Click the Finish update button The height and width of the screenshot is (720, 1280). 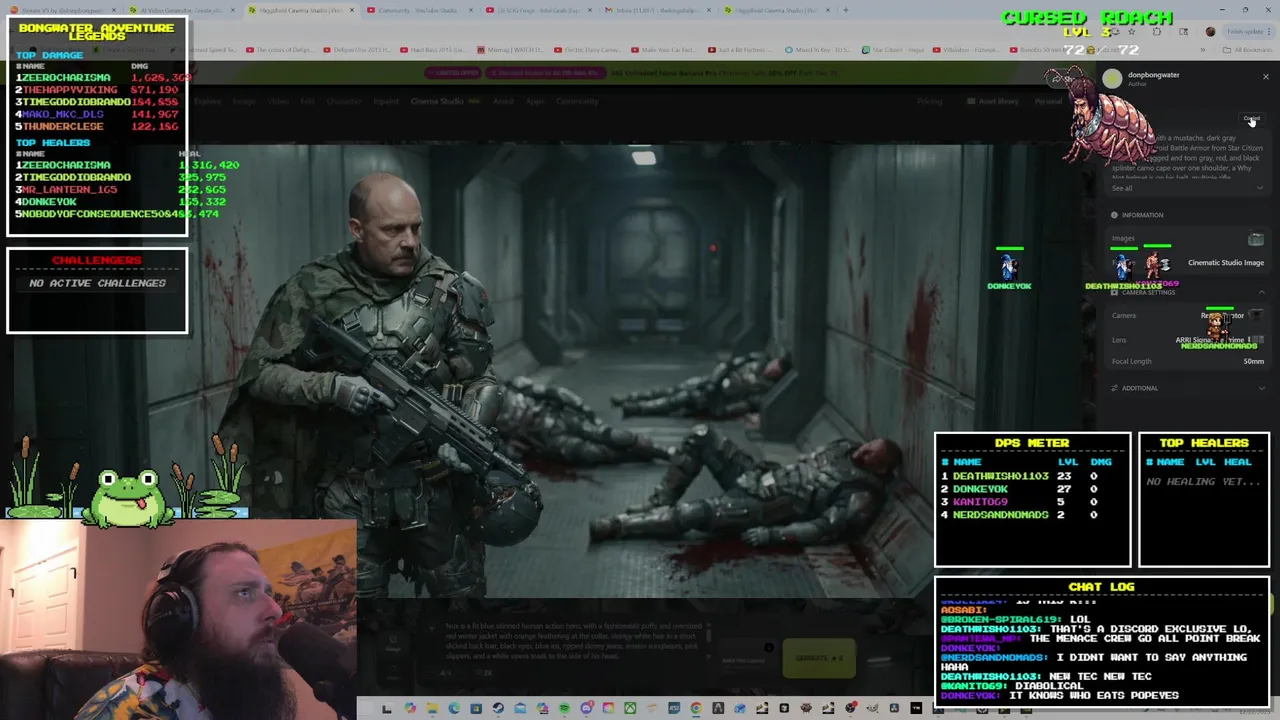click(1249, 31)
